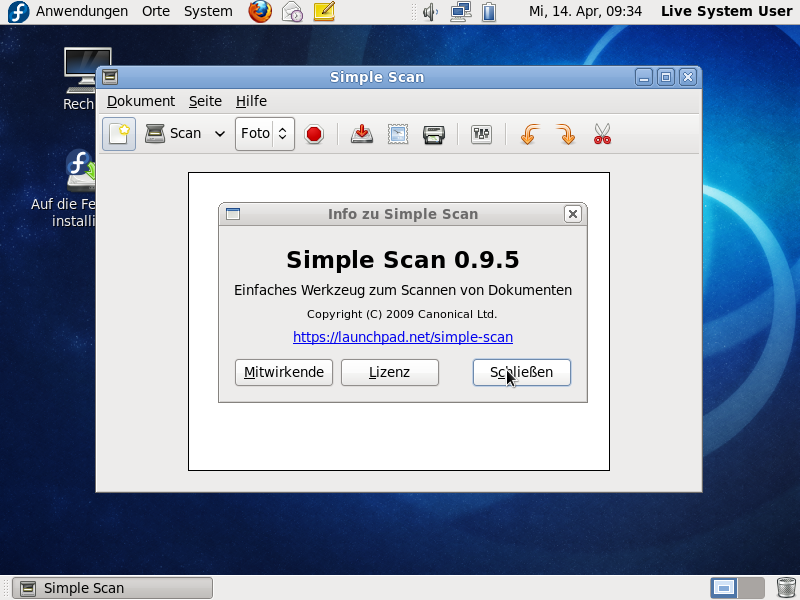The height and width of the screenshot is (600, 800).
Task: Open the mail client panel icon
Action: point(292,11)
